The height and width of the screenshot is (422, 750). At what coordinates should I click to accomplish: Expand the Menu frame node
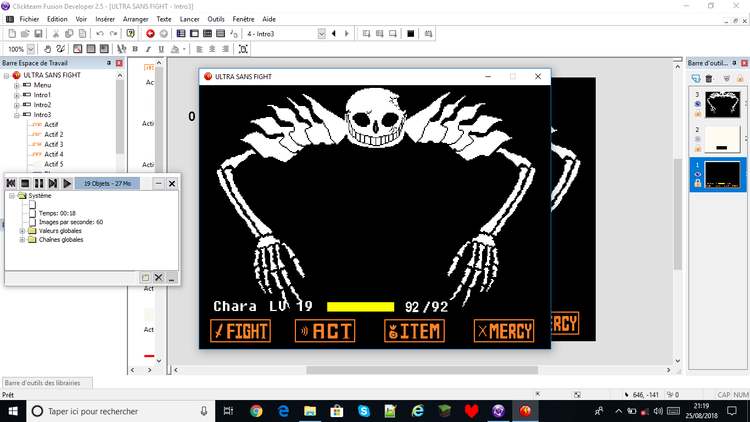(x=17, y=85)
